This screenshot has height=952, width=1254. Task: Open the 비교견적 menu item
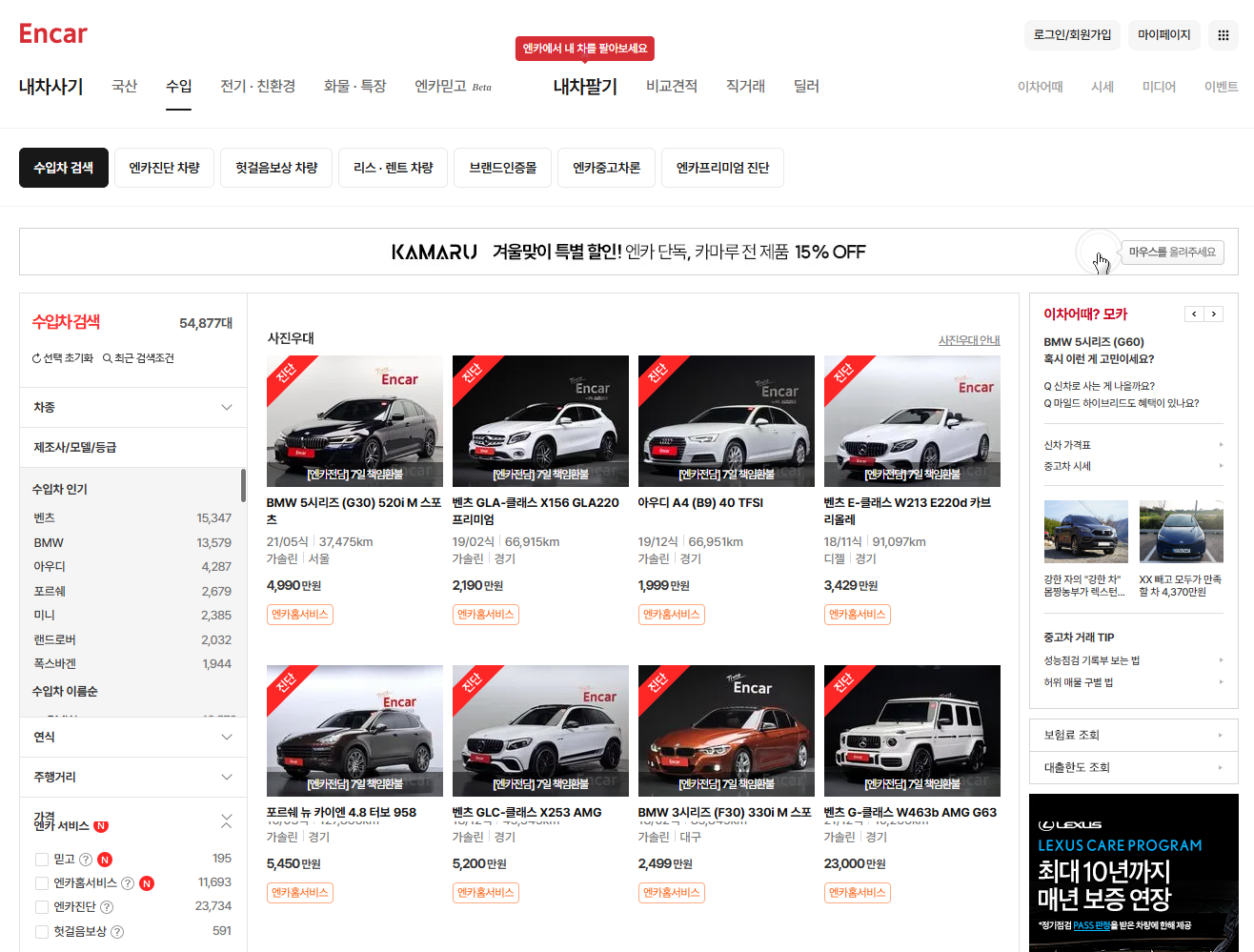click(x=672, y=86)
